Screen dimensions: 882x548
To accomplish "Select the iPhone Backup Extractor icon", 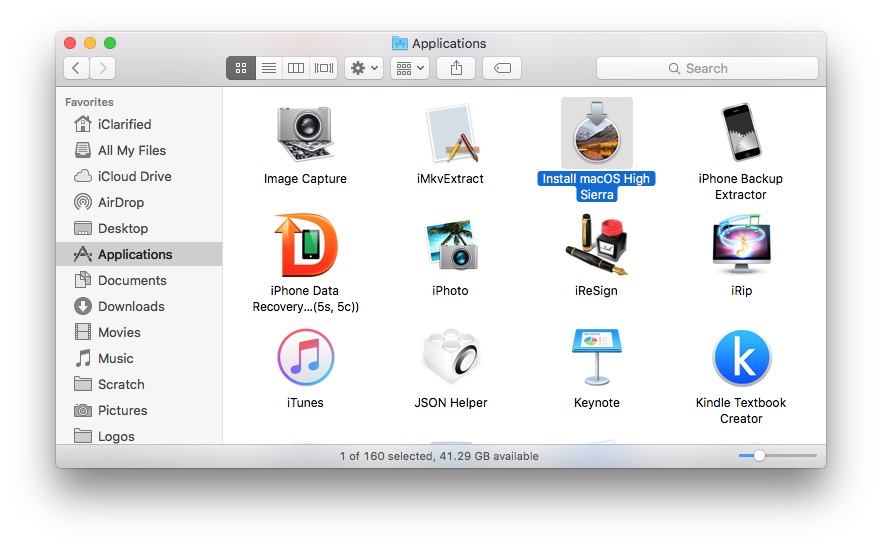I will point(740,134).
